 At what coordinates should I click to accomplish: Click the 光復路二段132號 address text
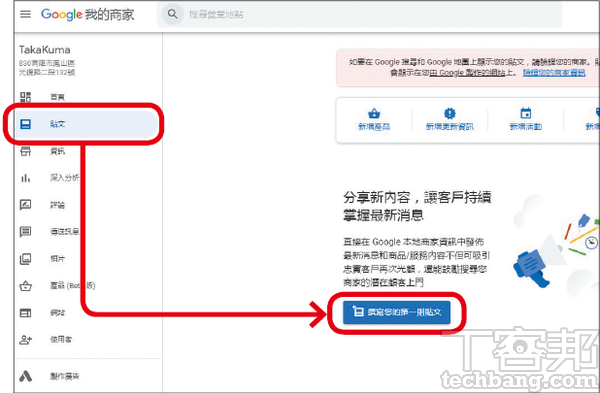[47, 72]
